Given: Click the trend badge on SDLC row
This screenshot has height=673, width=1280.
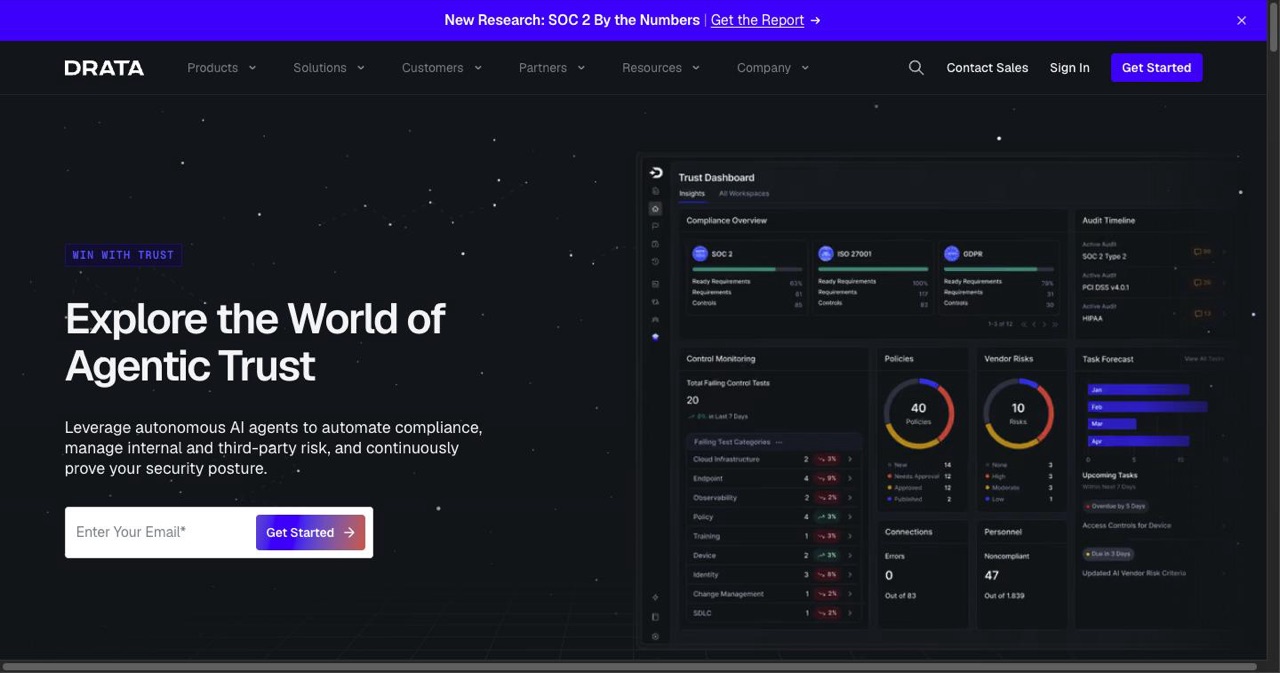Looking at the screenshot, I should tap(826, 613).
